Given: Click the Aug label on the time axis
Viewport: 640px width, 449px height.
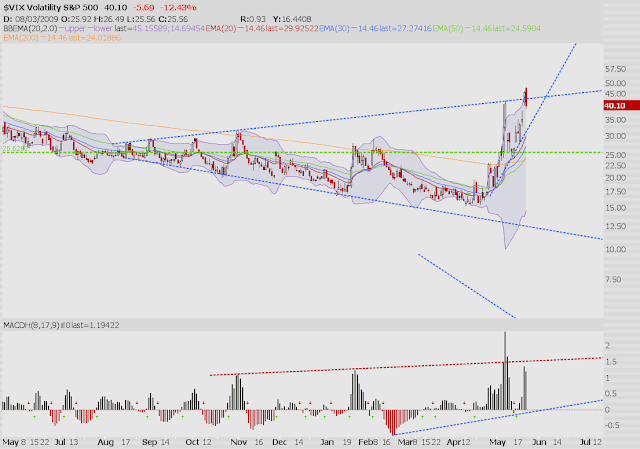Looking at the screenshot, I should (x=105, y=442).
